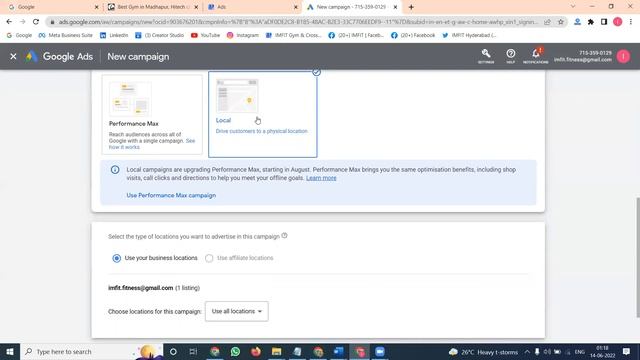This screenshot has width=640, height=360.
Task: Switch to the Ads browser tab
Action: pos(252,7)
